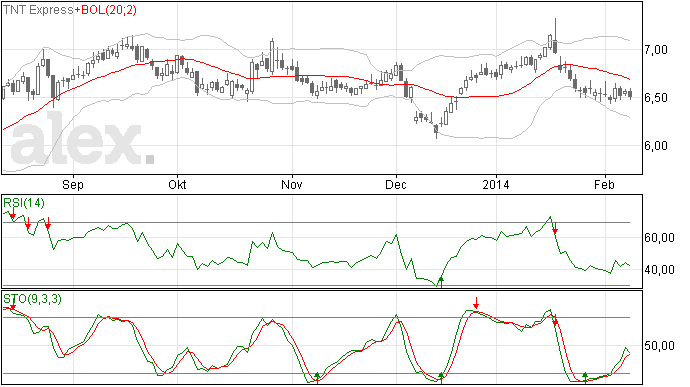690x387 pixels.
Task: Select the 2014 year label
Action: 496,184
